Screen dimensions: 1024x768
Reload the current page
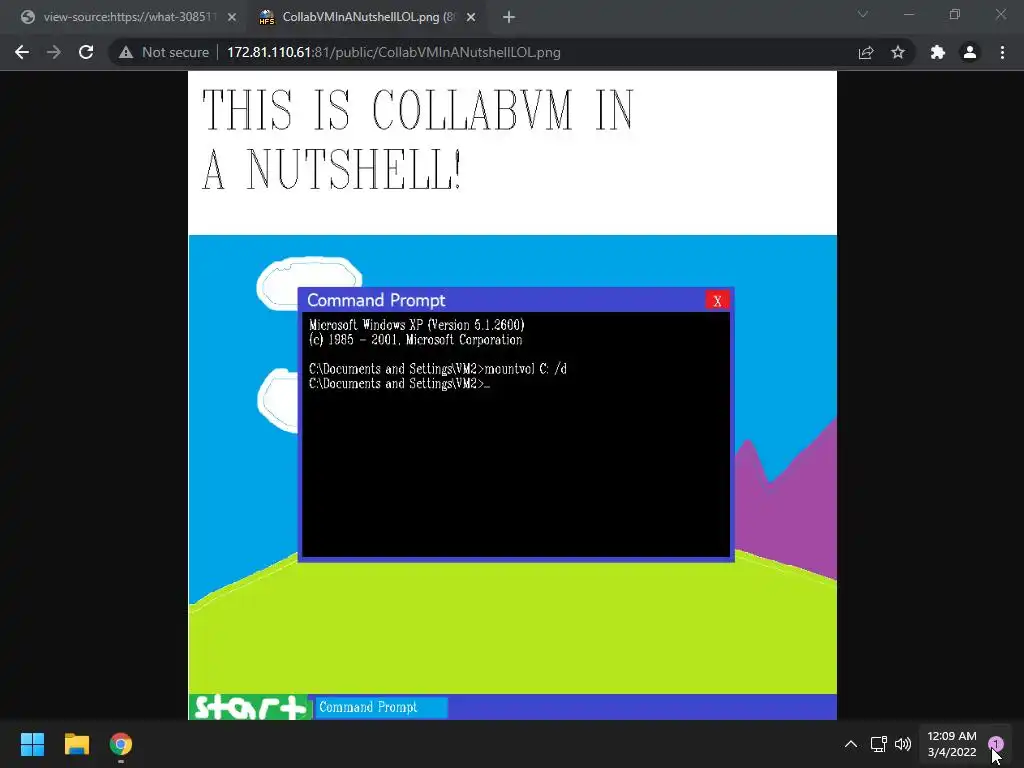point(86,52)
